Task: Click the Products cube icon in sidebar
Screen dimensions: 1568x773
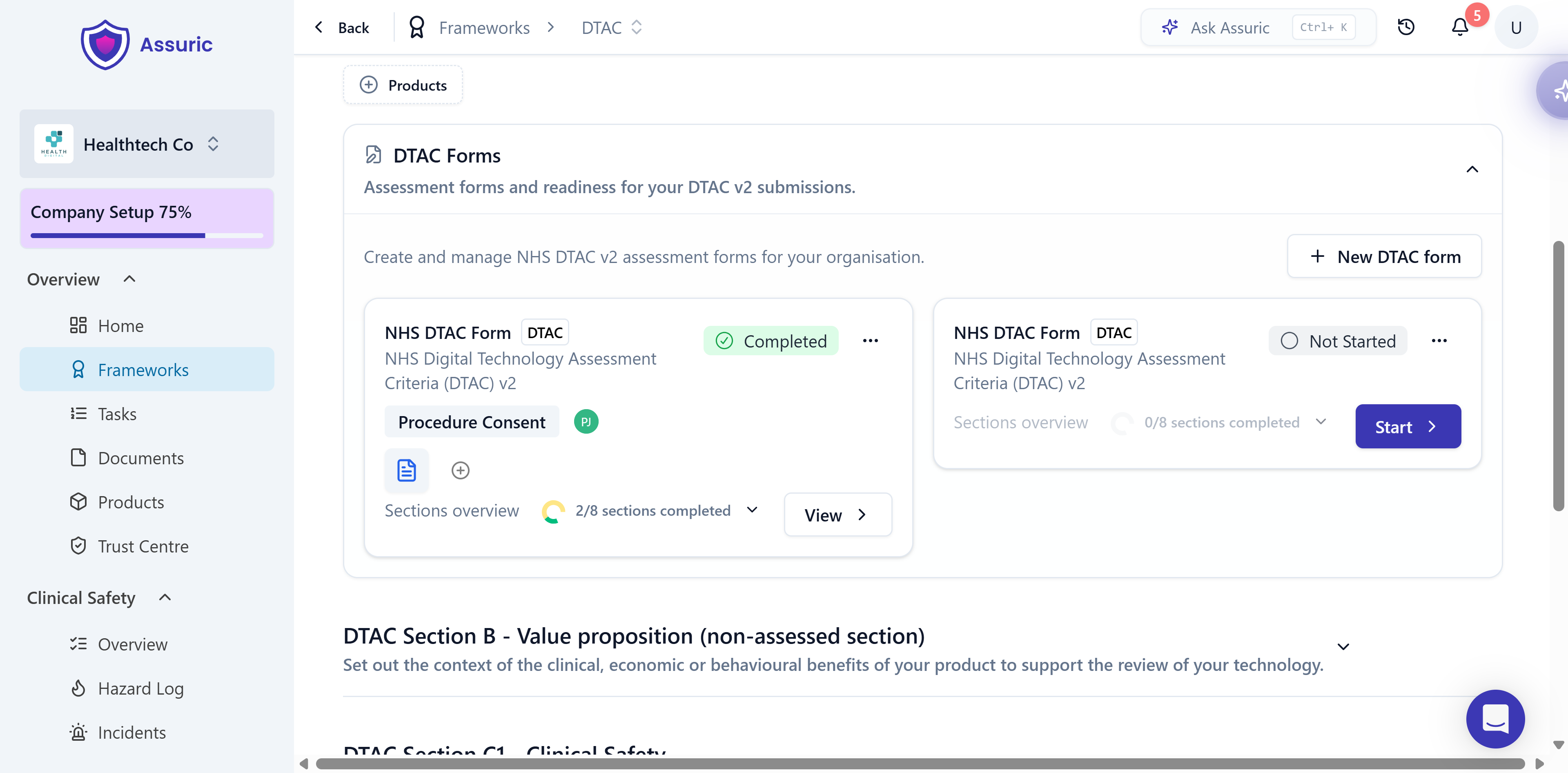Action: (78, 501)
